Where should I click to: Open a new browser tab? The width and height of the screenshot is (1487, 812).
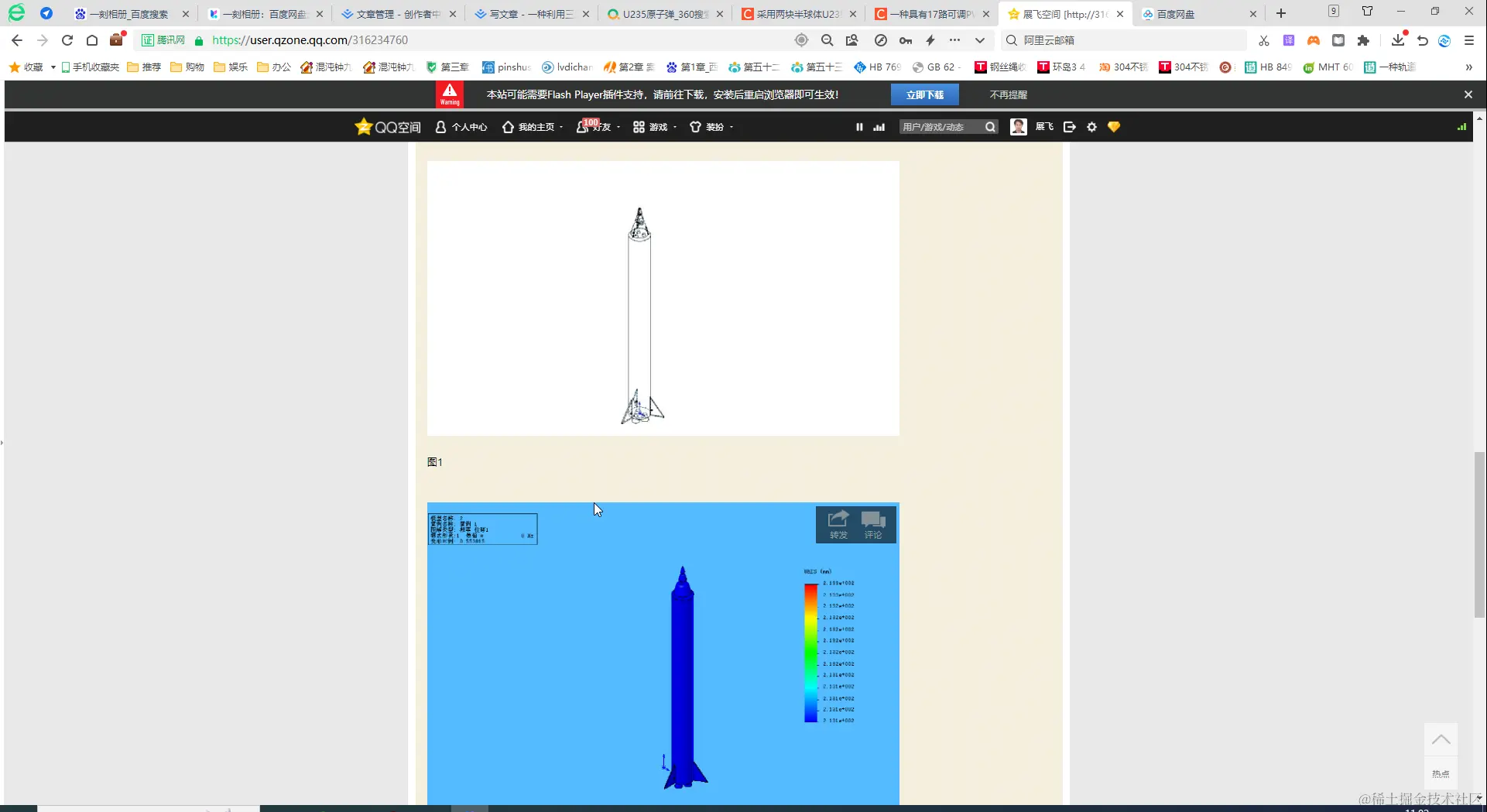[x=1281, y=13]
